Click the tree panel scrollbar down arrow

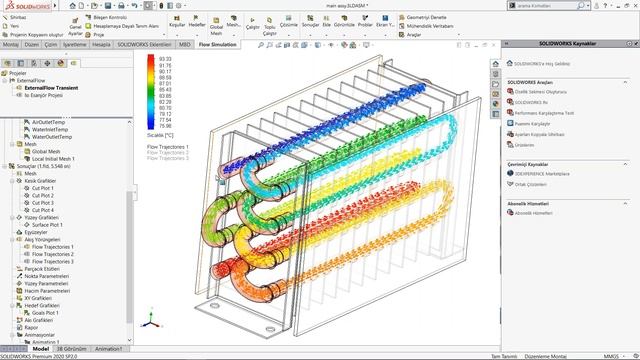point(129,340)
